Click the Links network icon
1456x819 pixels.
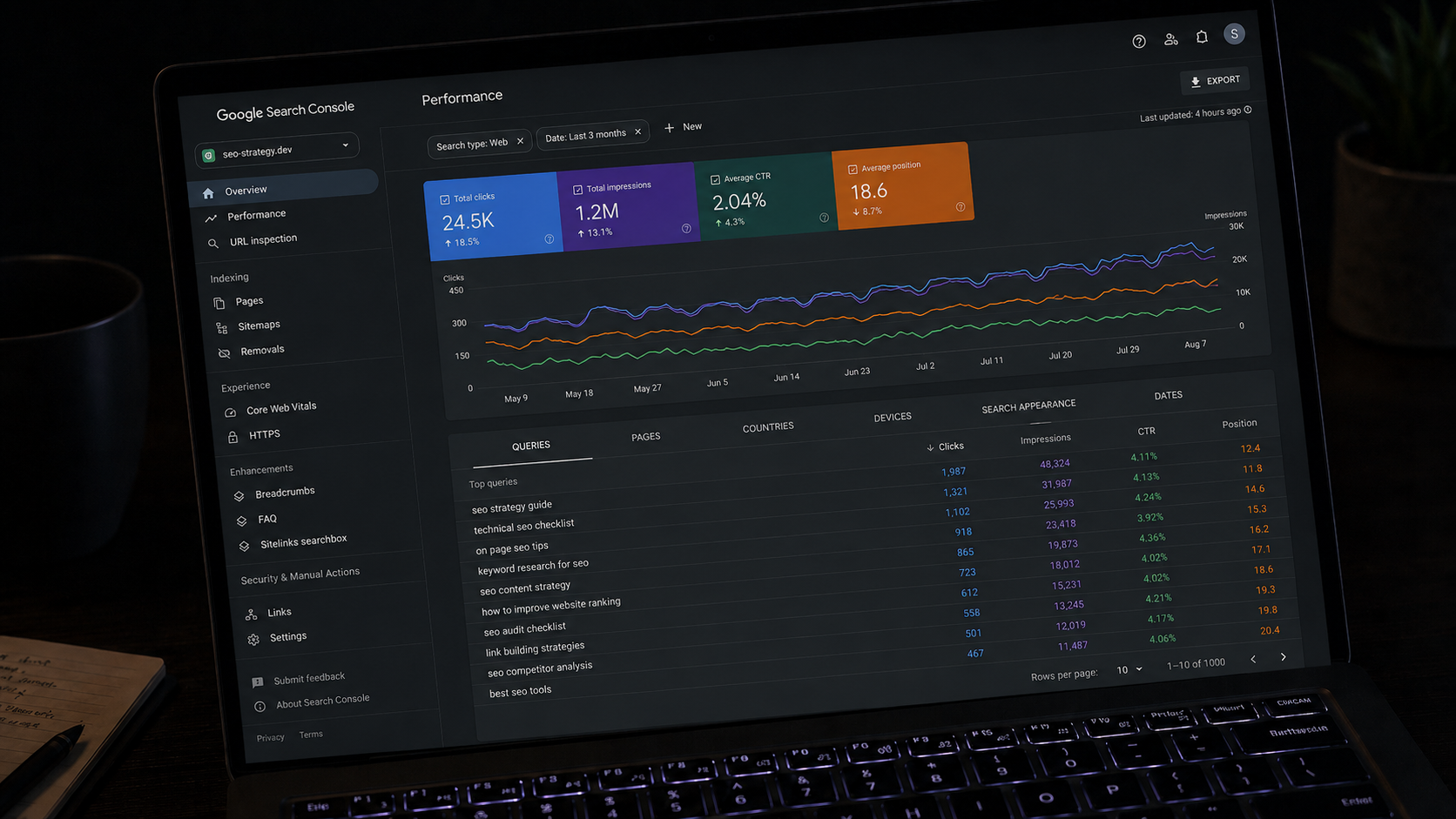(x=252, y=614)
